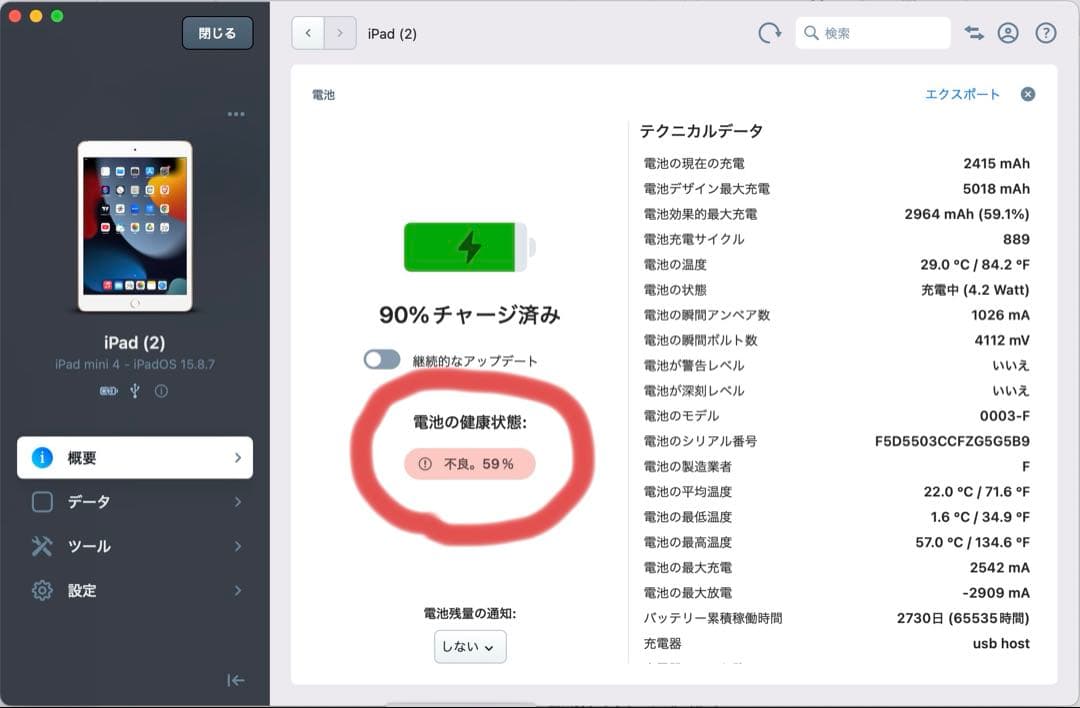Screen dimensions: 1080x708
Task: Click the blue info icon beside 概要
Action: click(42, 457)
